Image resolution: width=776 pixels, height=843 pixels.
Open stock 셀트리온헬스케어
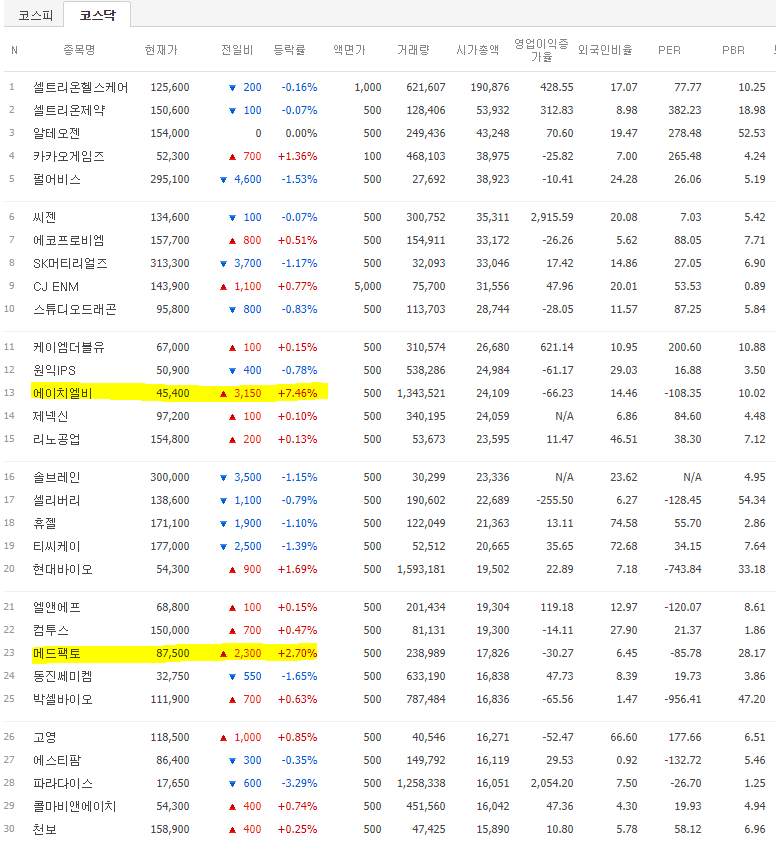81,87
